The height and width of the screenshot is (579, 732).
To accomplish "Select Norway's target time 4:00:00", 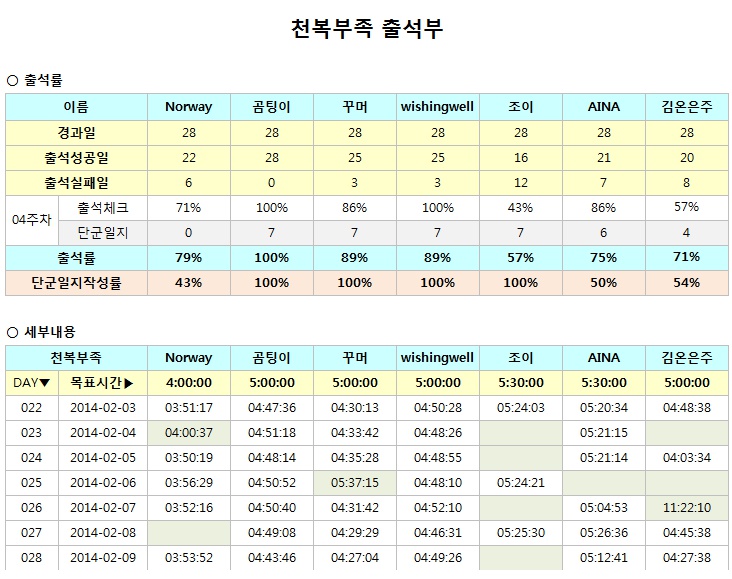I will tap(189, 383).
